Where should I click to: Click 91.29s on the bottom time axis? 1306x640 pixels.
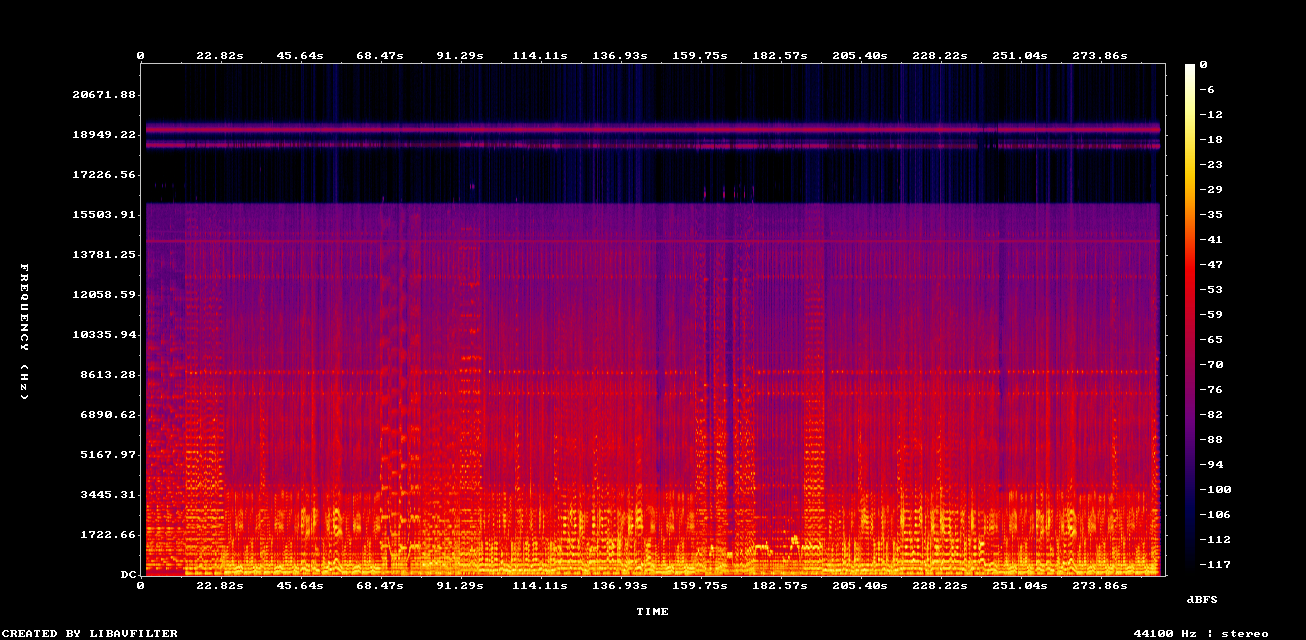tap(460, 585)
